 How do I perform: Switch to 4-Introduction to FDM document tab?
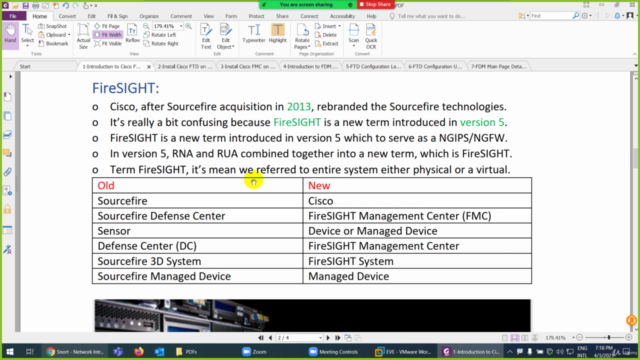coord(310,66)
